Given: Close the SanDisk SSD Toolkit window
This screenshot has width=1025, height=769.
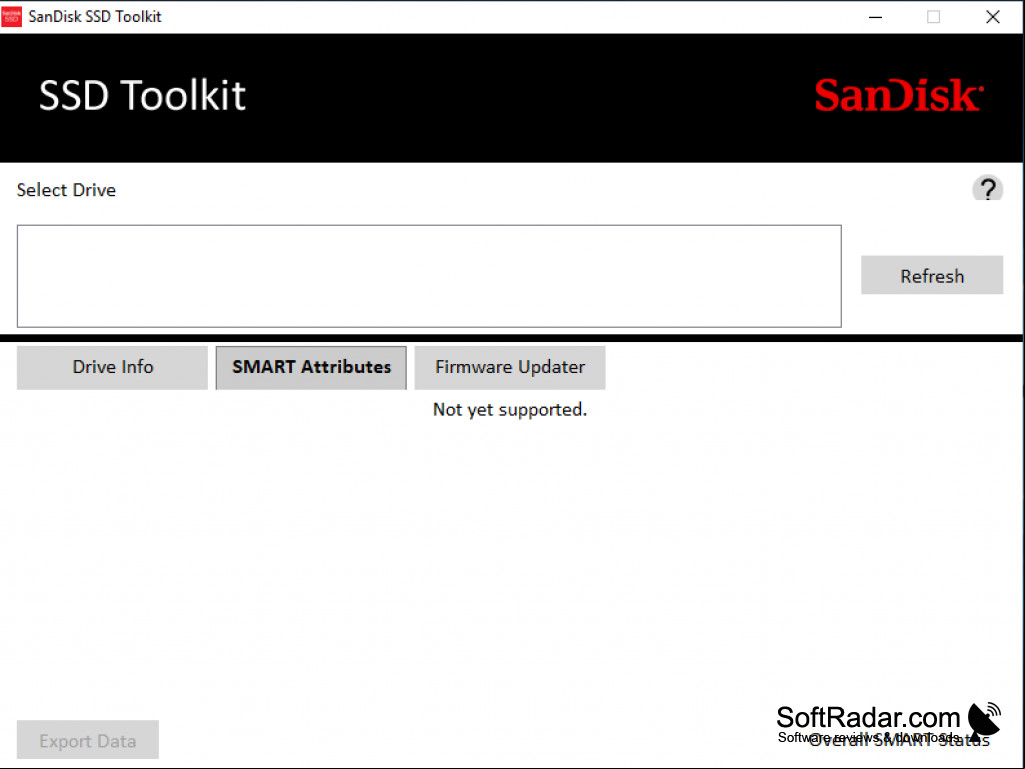Looking at the screenshot, I should (992, 17).
